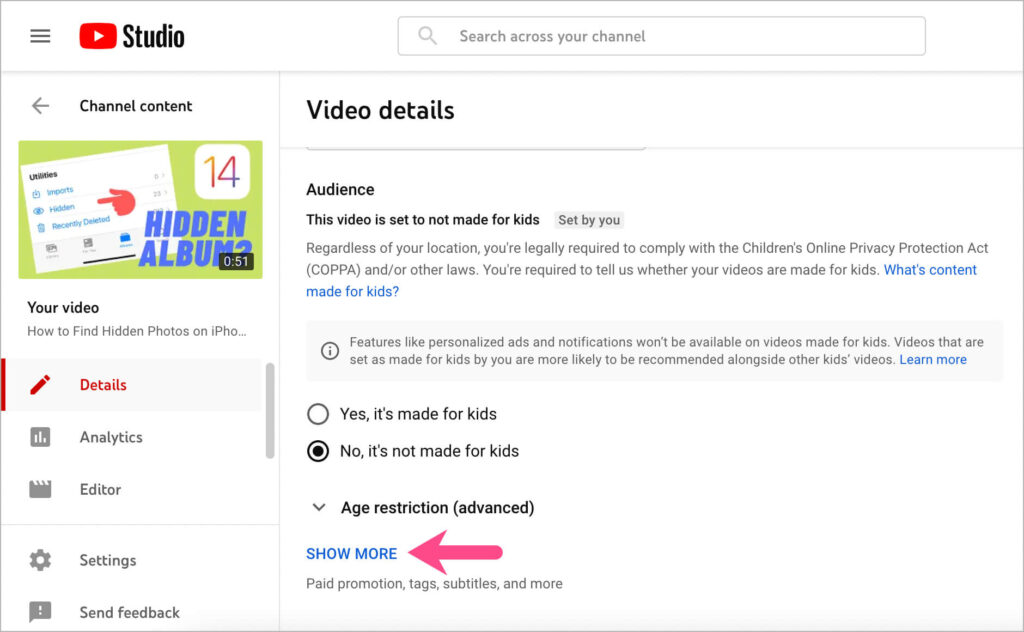This screenshot has height=632, width=1024.
Task: Open the What's content made for kids link
Action: click(930, 269)
